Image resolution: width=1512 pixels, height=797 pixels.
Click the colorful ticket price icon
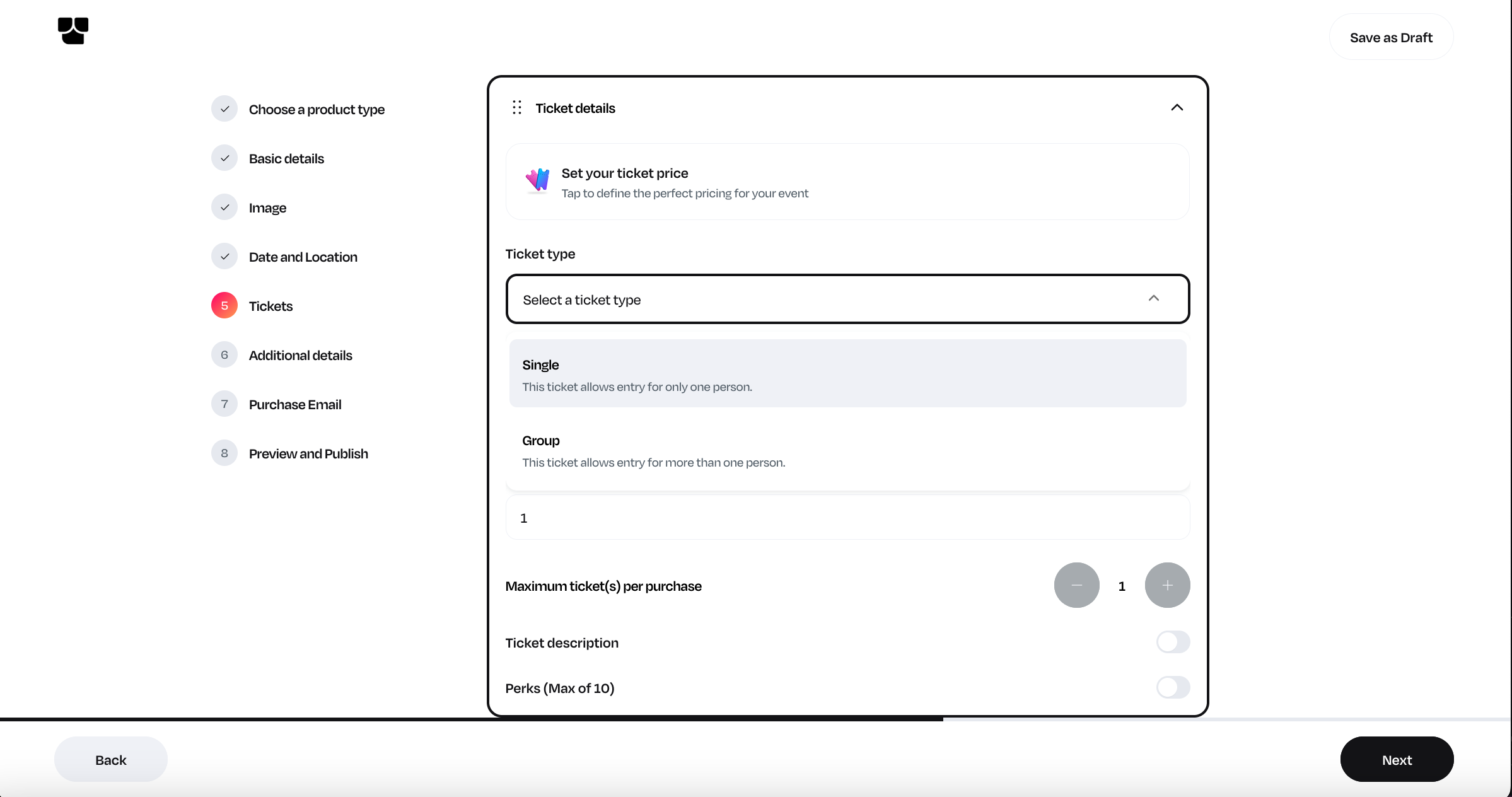tap(538, 181)
